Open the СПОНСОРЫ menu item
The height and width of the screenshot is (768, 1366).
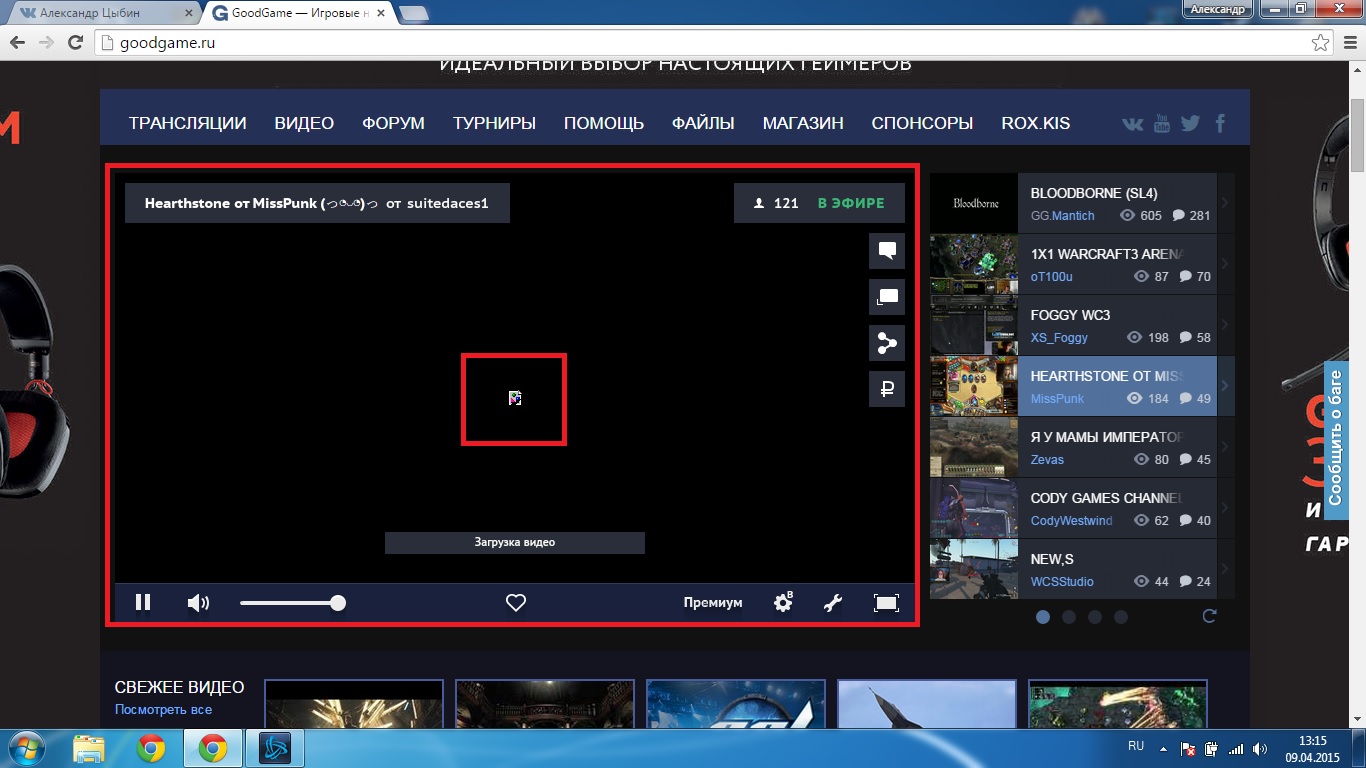pyautogui.click(x=922, y=123)
